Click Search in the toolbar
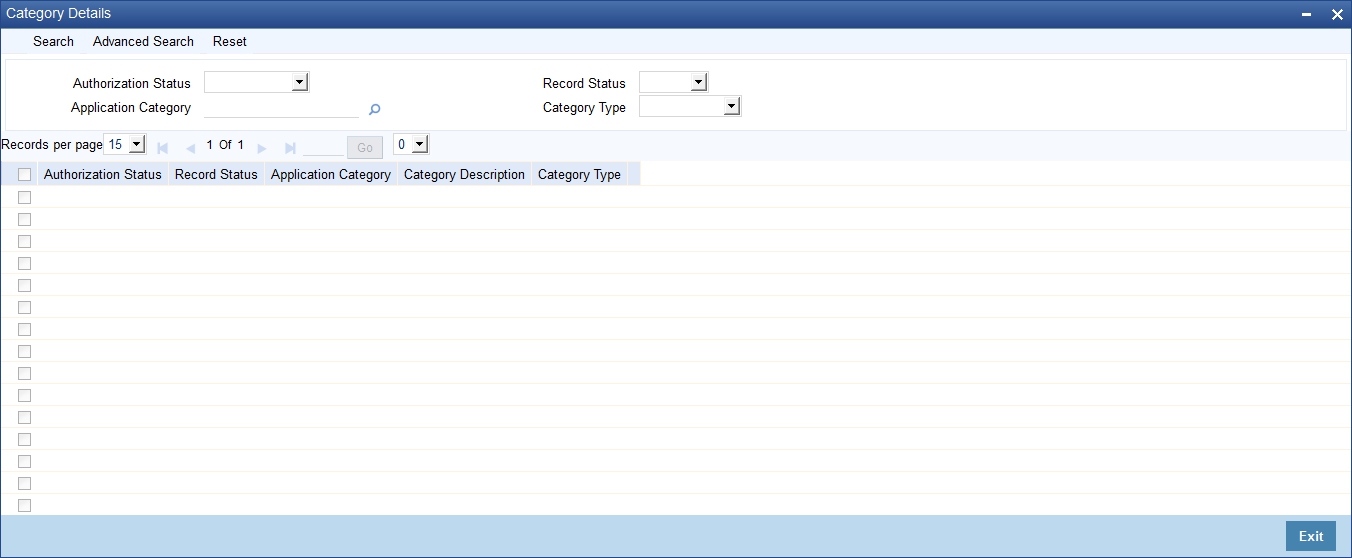Screen dimensions: 1352x558 pyautogui.click(x=53, y=41)
